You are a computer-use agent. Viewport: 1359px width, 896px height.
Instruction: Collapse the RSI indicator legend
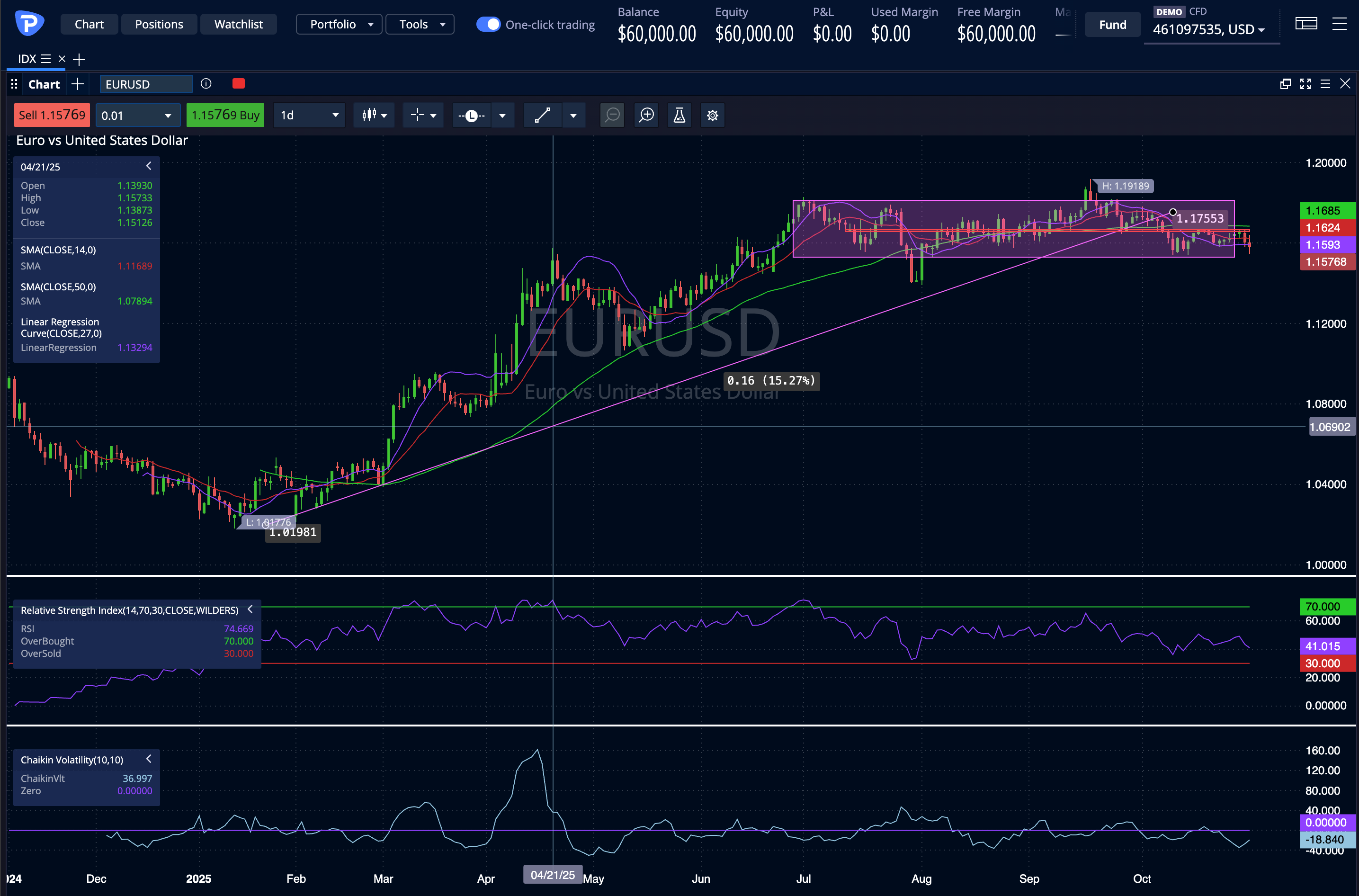click(x=250, y=609)
